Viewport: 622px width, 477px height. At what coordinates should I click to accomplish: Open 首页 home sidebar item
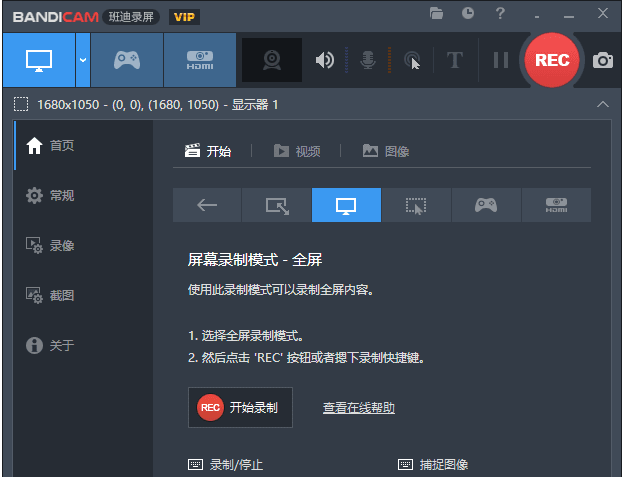[x=84, y=145]
